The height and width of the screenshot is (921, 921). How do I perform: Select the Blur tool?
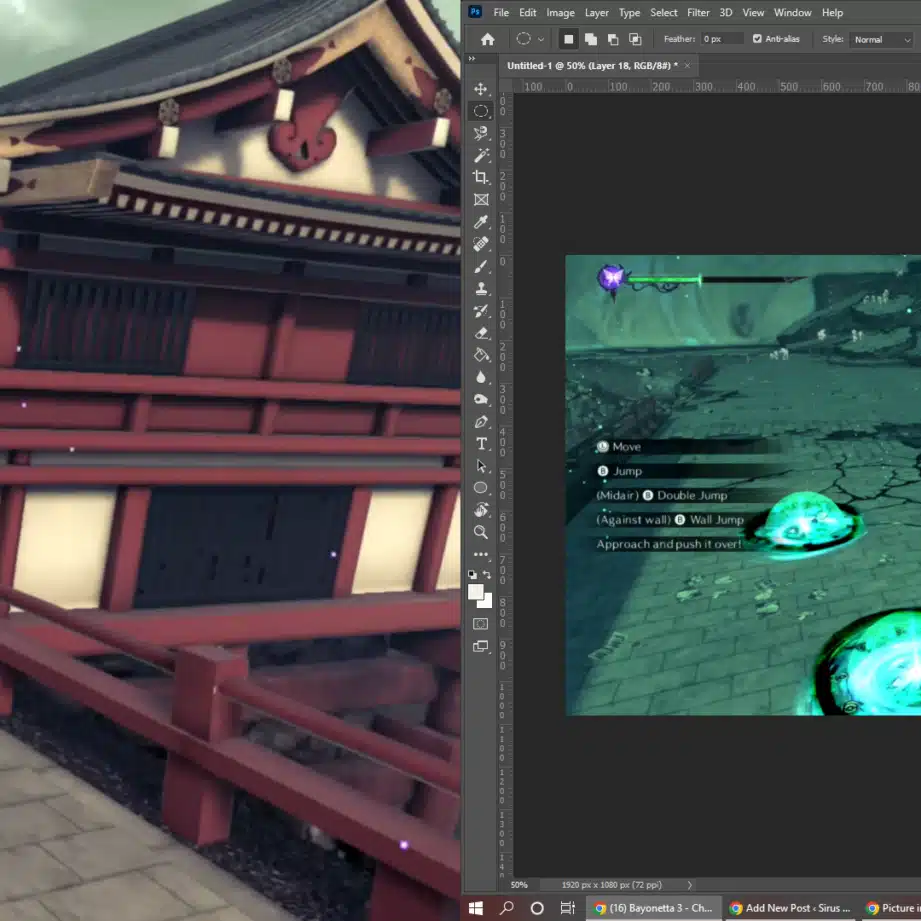pyautogui.click(x=480, y=377)
